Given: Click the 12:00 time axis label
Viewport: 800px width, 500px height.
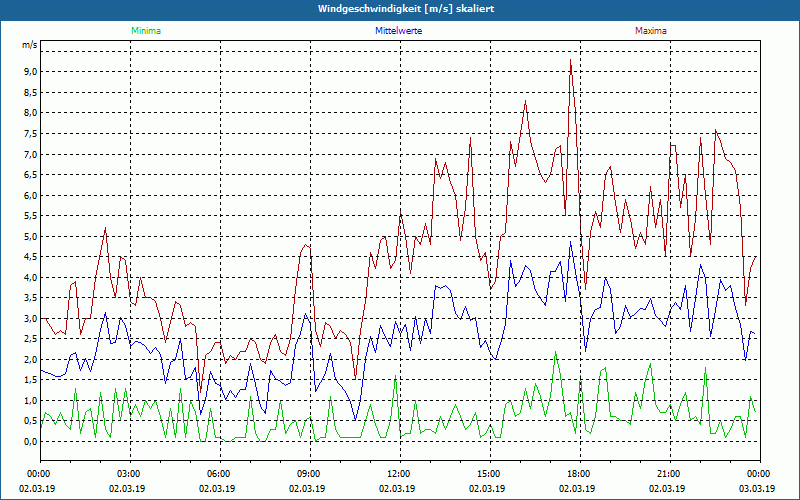Looking at the screenshot, I should tap(400, 474).
